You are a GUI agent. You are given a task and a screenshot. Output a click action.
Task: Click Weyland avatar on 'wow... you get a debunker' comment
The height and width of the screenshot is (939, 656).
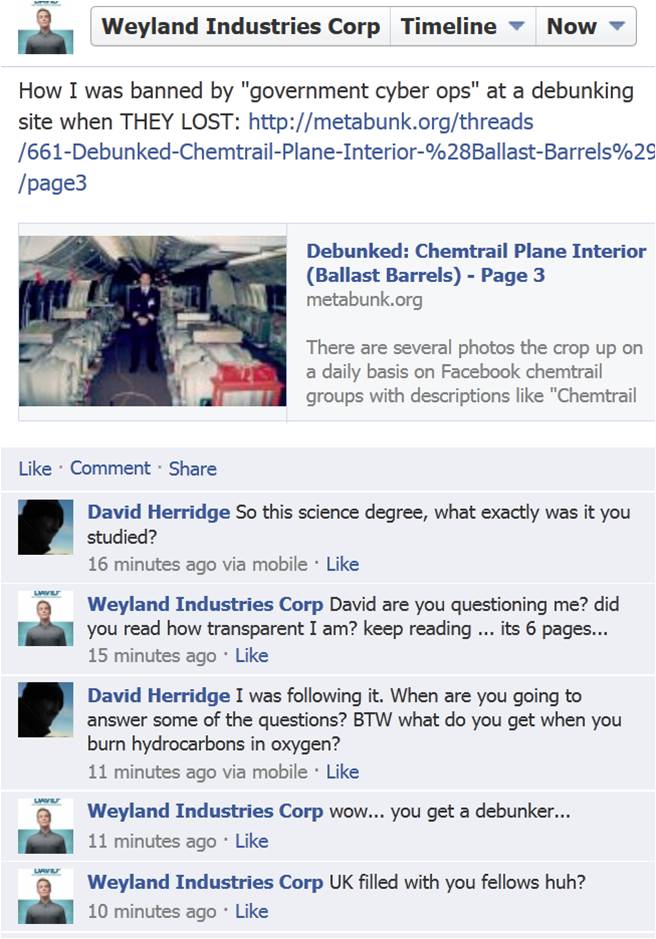[46, 826]
